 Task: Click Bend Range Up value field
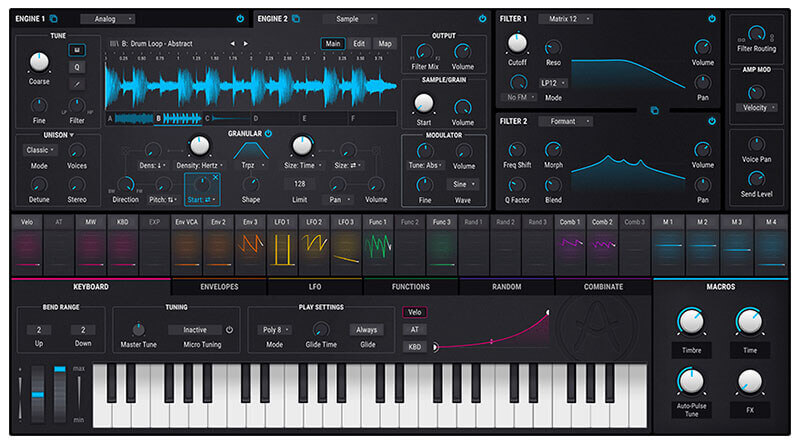coord(39,330)
